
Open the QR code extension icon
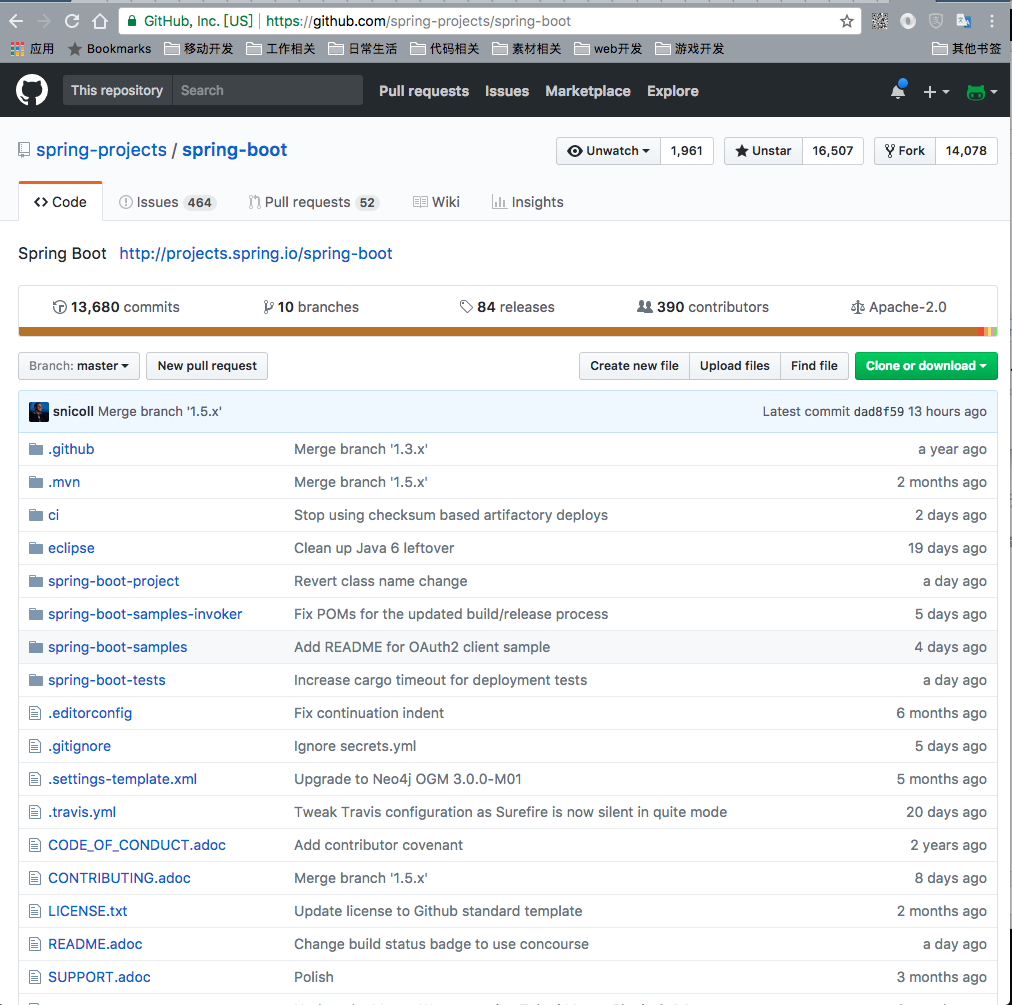tap(880, 21)
